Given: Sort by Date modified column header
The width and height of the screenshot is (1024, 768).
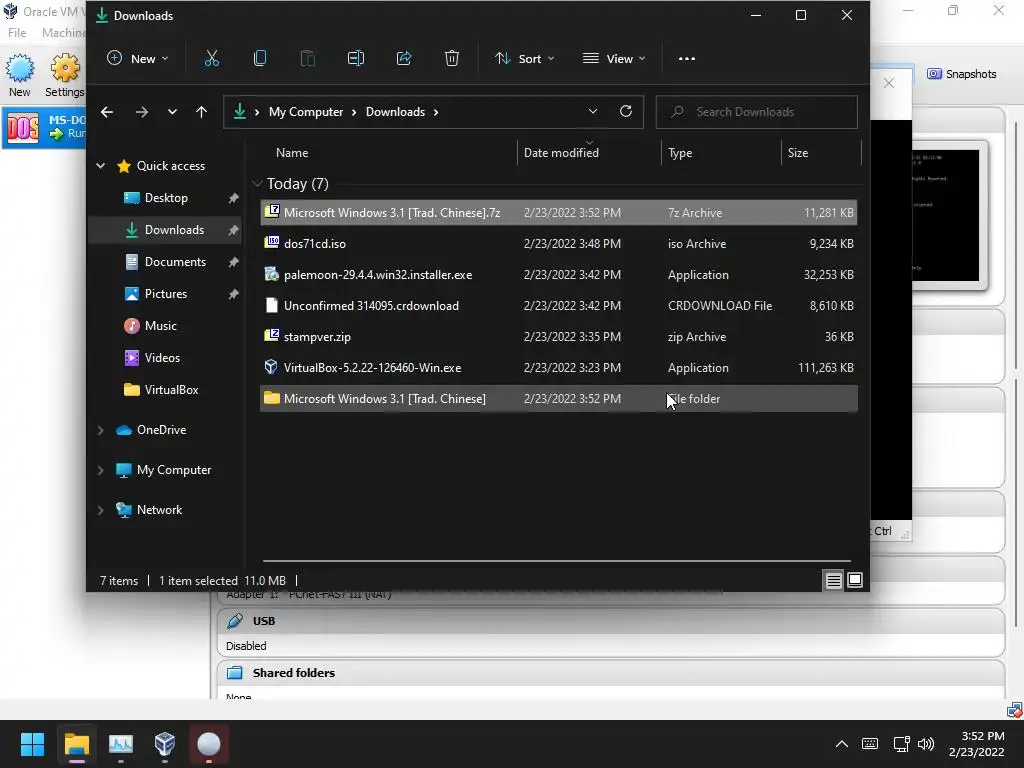Looking at the screenshot, I should pyautogui.click(x=561, y=153).
